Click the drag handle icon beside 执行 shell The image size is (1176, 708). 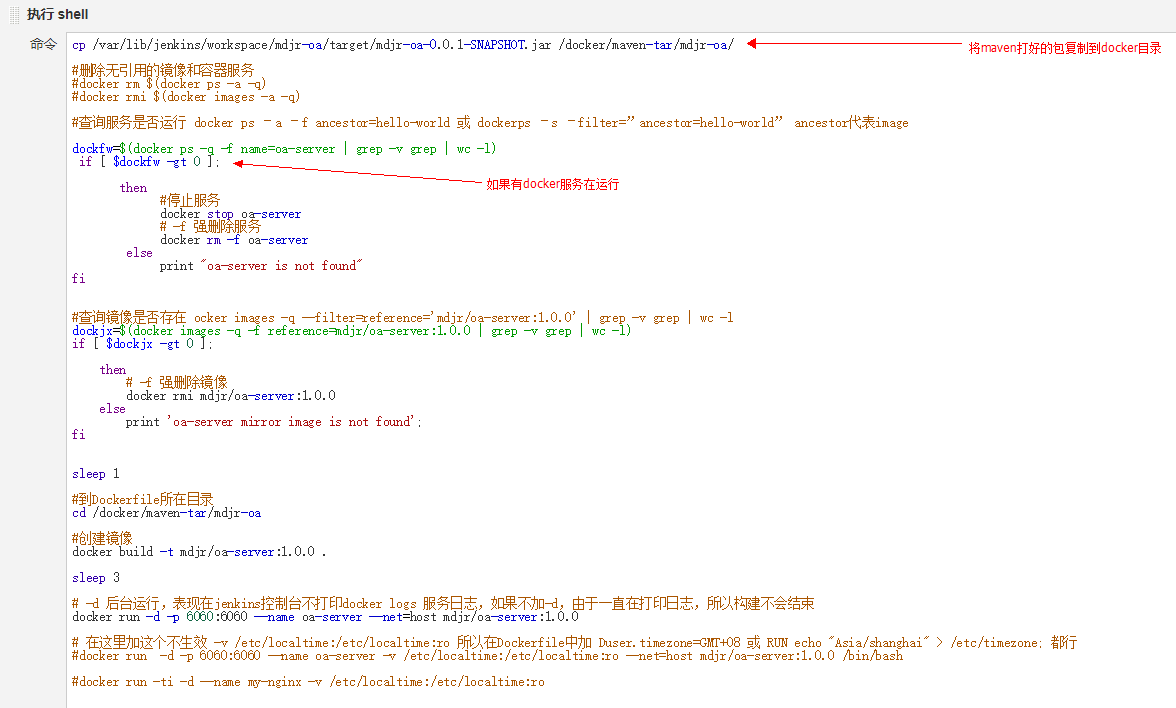point(12,14)
